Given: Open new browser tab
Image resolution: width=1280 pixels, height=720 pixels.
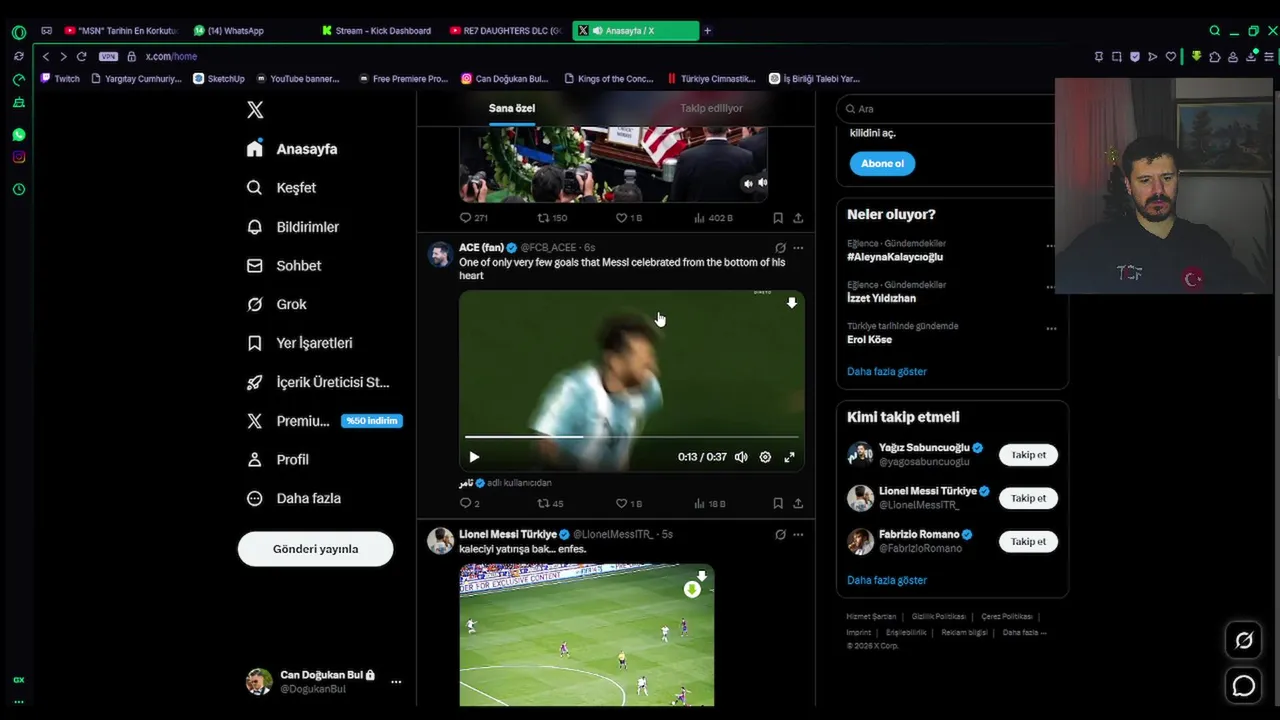Looking at the screenshot, I should [707, 31].
